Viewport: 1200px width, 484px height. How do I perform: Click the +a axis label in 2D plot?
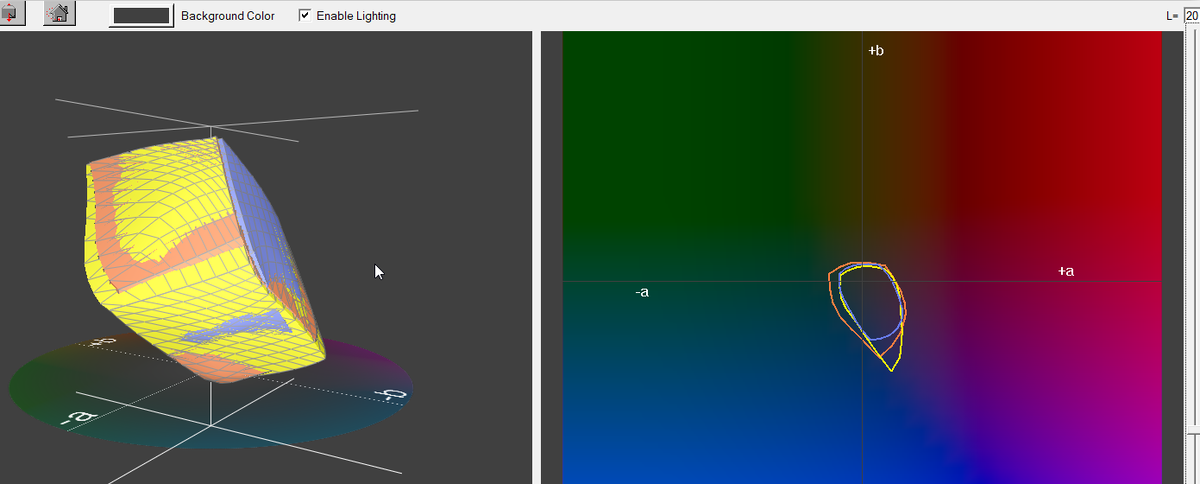pyautogui.click(x=1066, y=271)
